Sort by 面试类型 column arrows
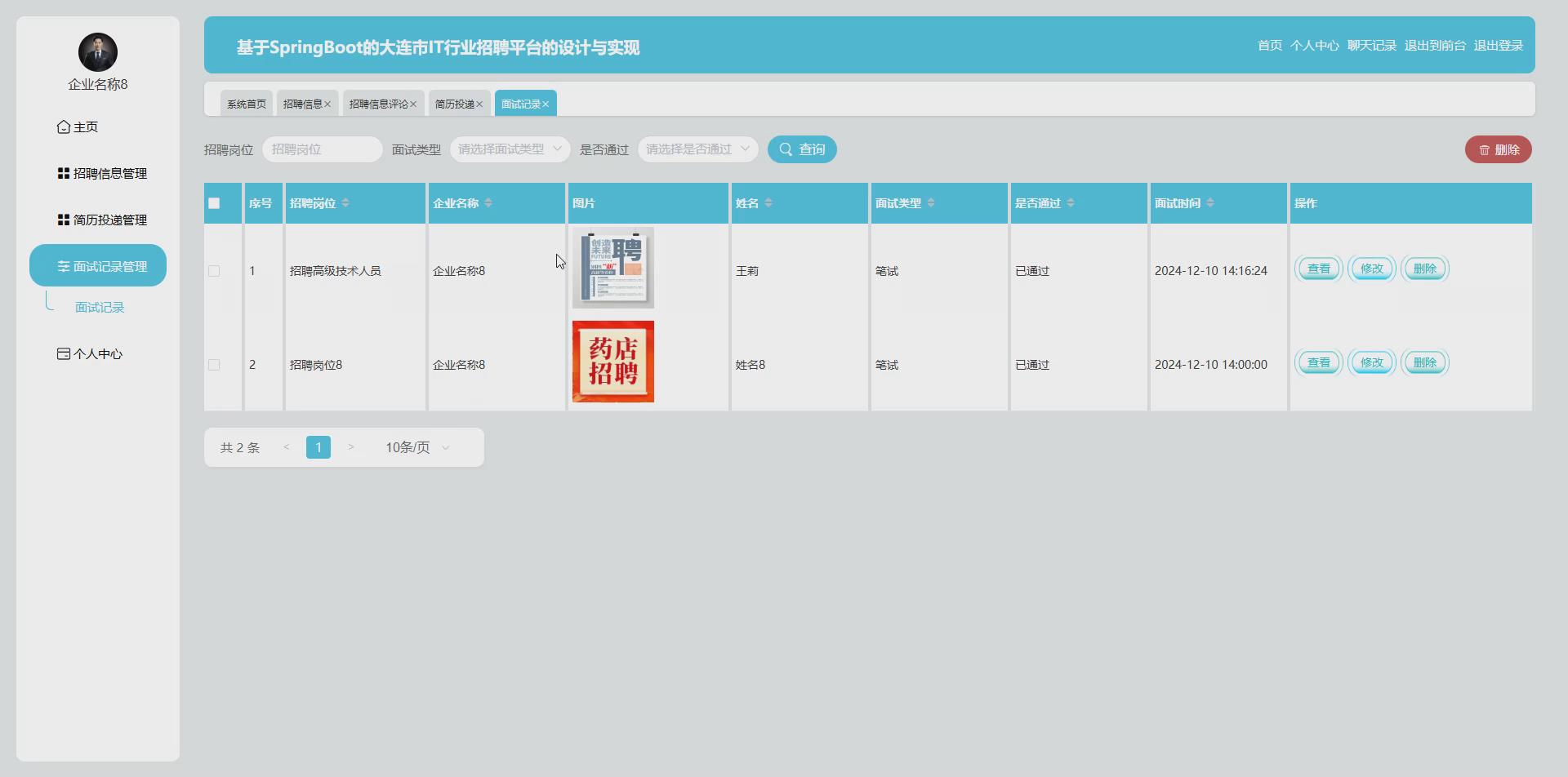 point(931,202)
